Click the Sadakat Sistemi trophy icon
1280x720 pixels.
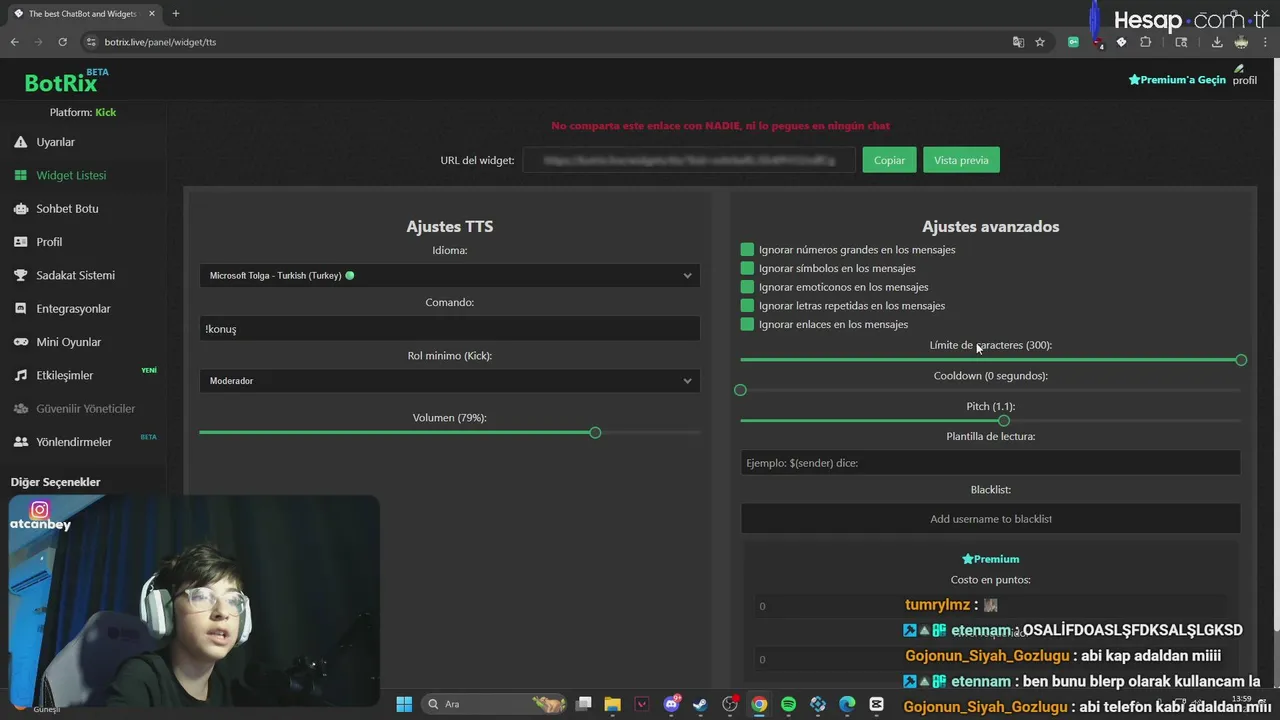point(20,275)
